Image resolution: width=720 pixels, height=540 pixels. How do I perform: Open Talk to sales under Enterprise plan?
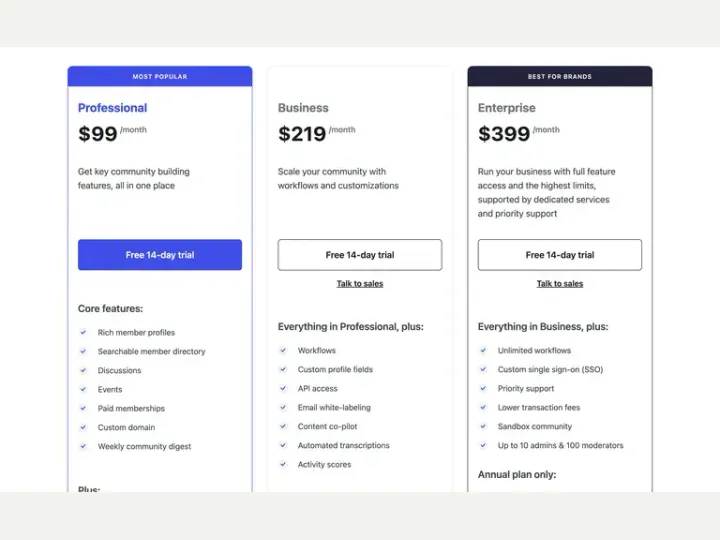tap(560, 284)
